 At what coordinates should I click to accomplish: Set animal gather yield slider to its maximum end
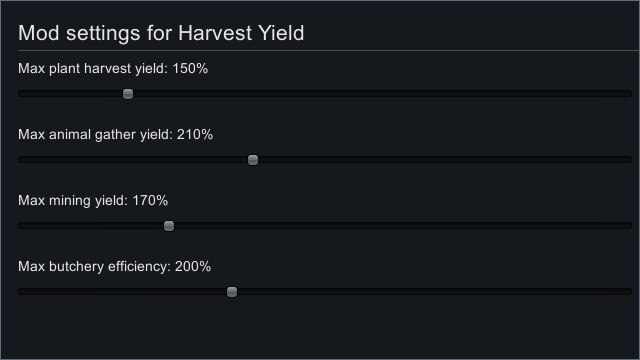click(630, 160)
